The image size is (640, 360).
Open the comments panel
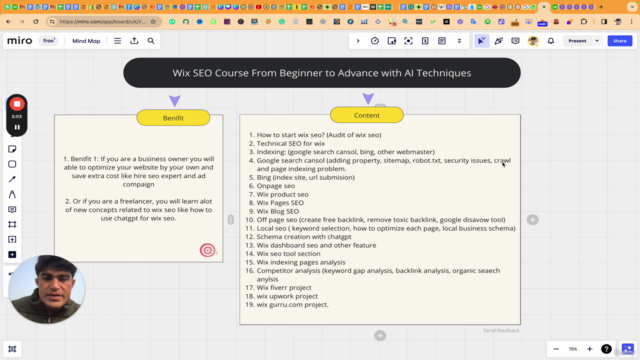[516, 41]
